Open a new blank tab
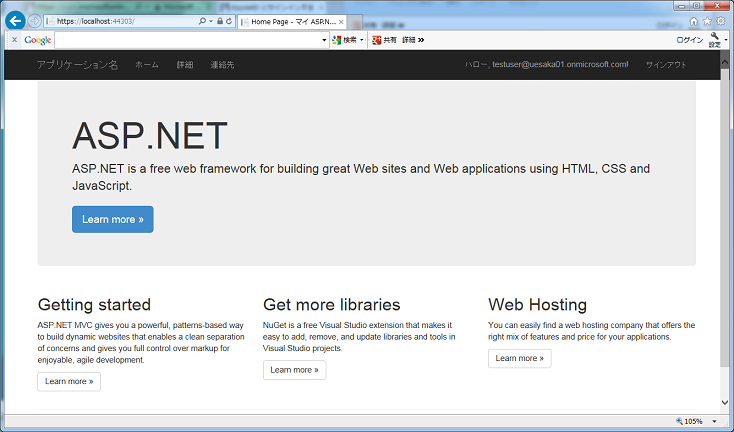 [x=355, y=22]
